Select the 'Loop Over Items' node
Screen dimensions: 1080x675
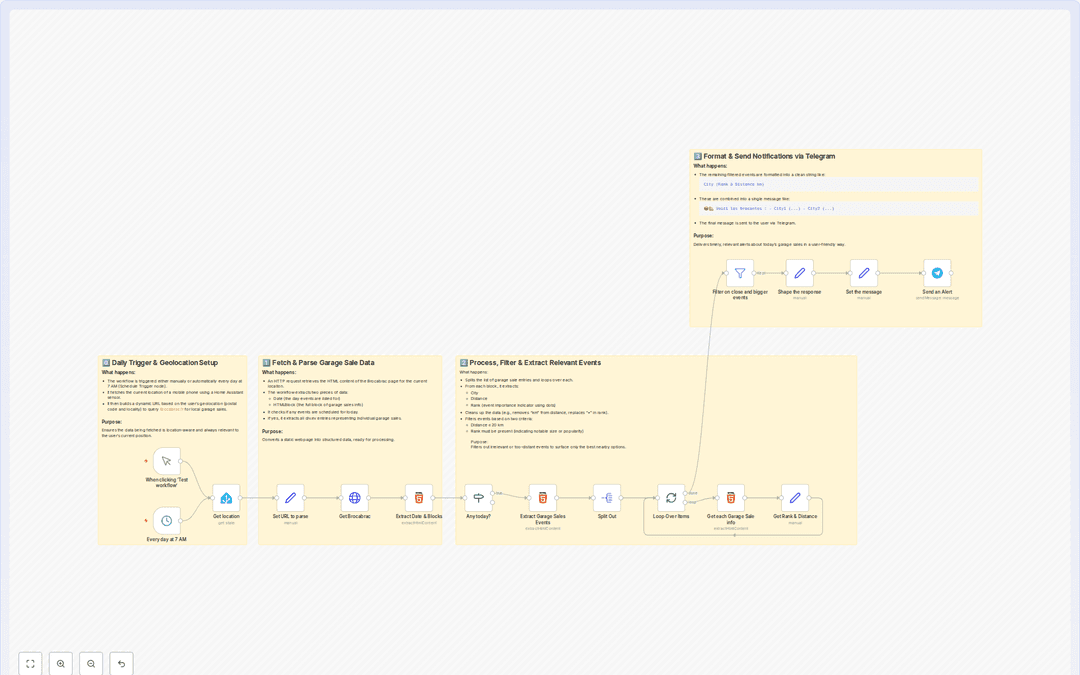671,498
